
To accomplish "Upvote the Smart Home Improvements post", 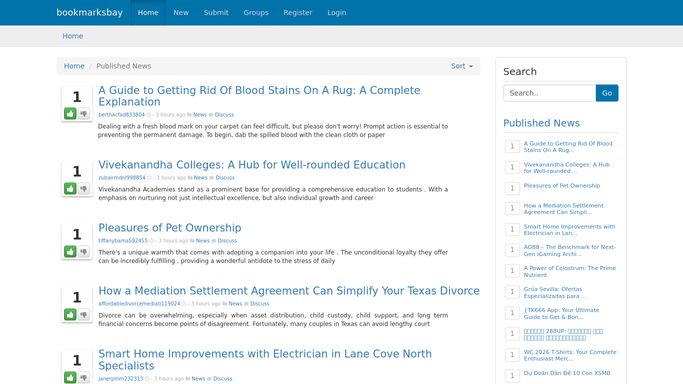I will point(70,377).
